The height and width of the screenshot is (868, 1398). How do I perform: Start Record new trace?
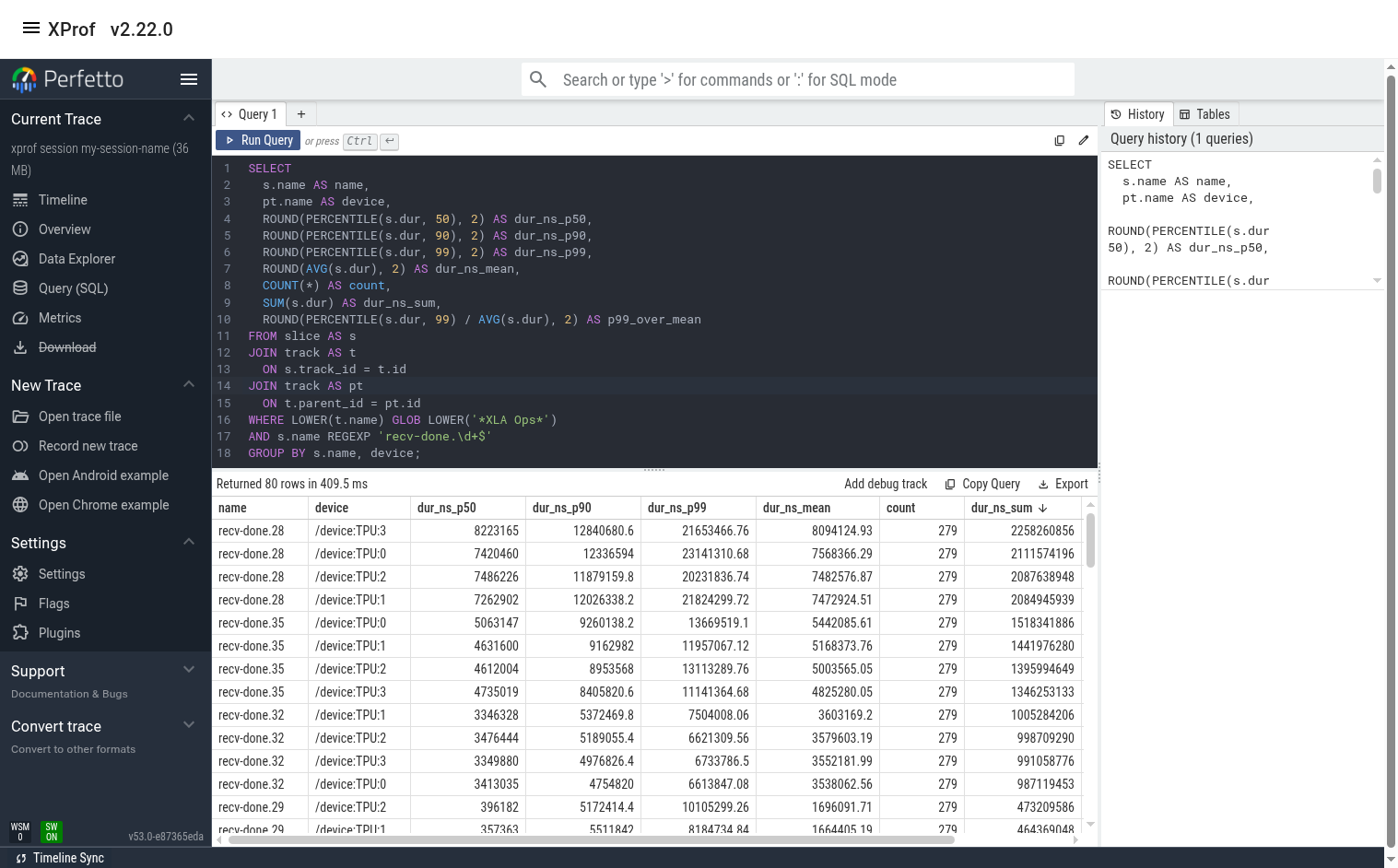point(86,446)
